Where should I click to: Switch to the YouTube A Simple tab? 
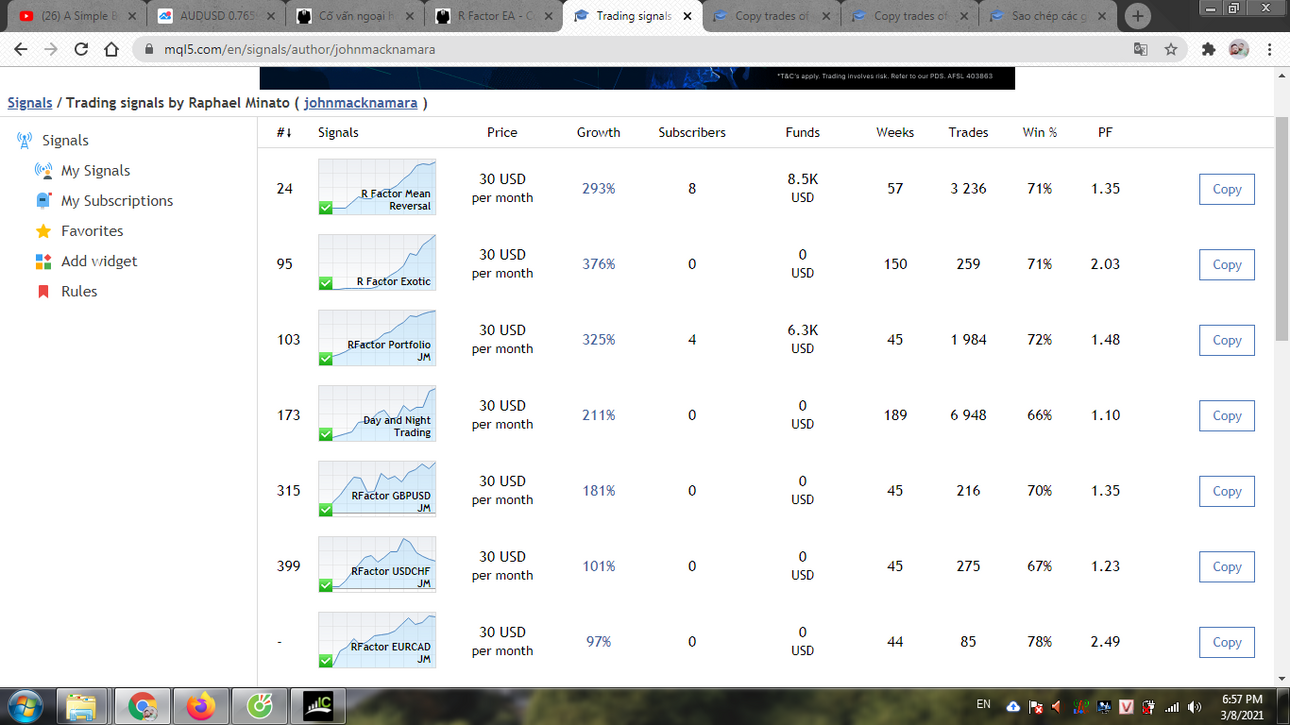77,16
